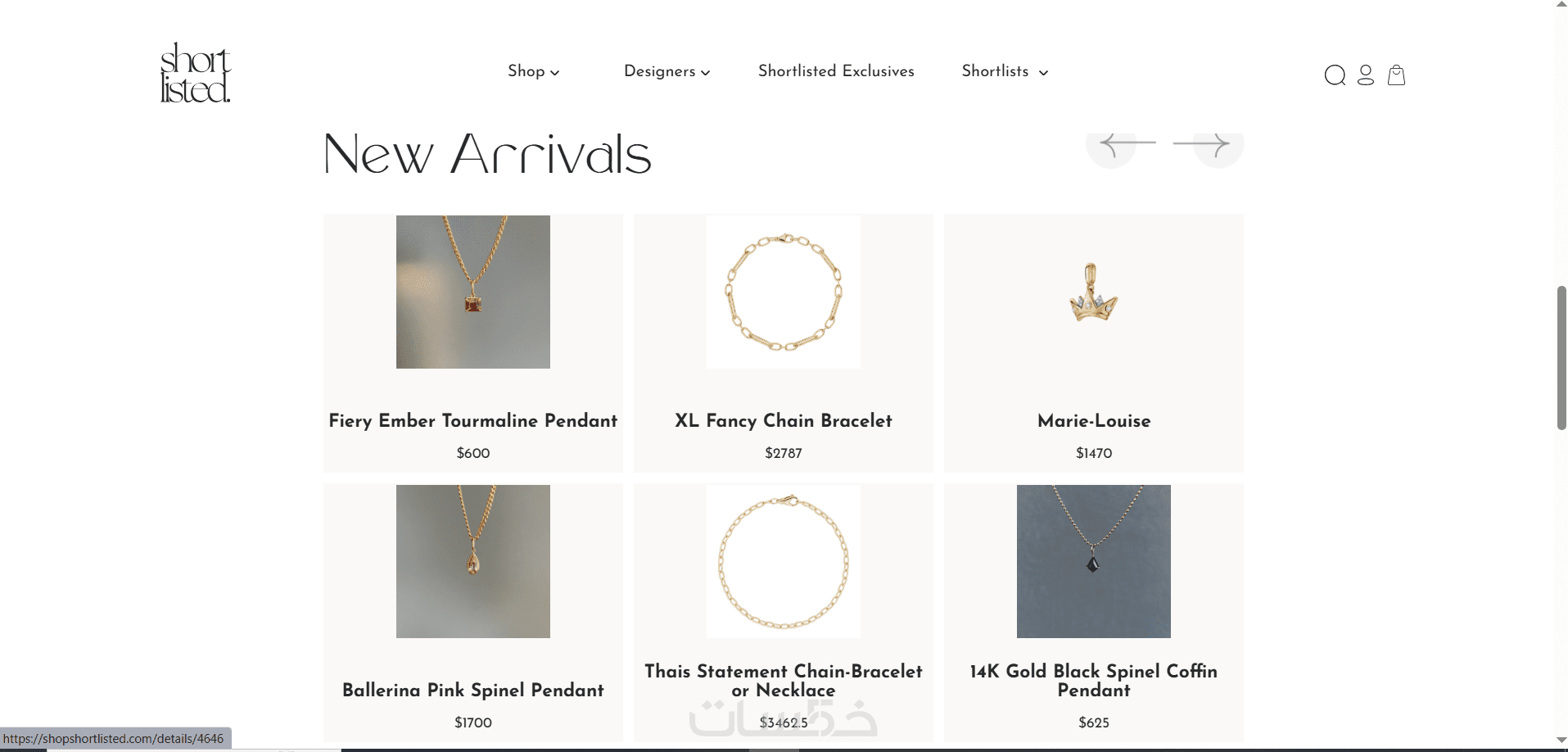Viewport: 1568px width, 752px height.
Task: Open Shortlisted Exclusives page
Action: click(836, 71)
